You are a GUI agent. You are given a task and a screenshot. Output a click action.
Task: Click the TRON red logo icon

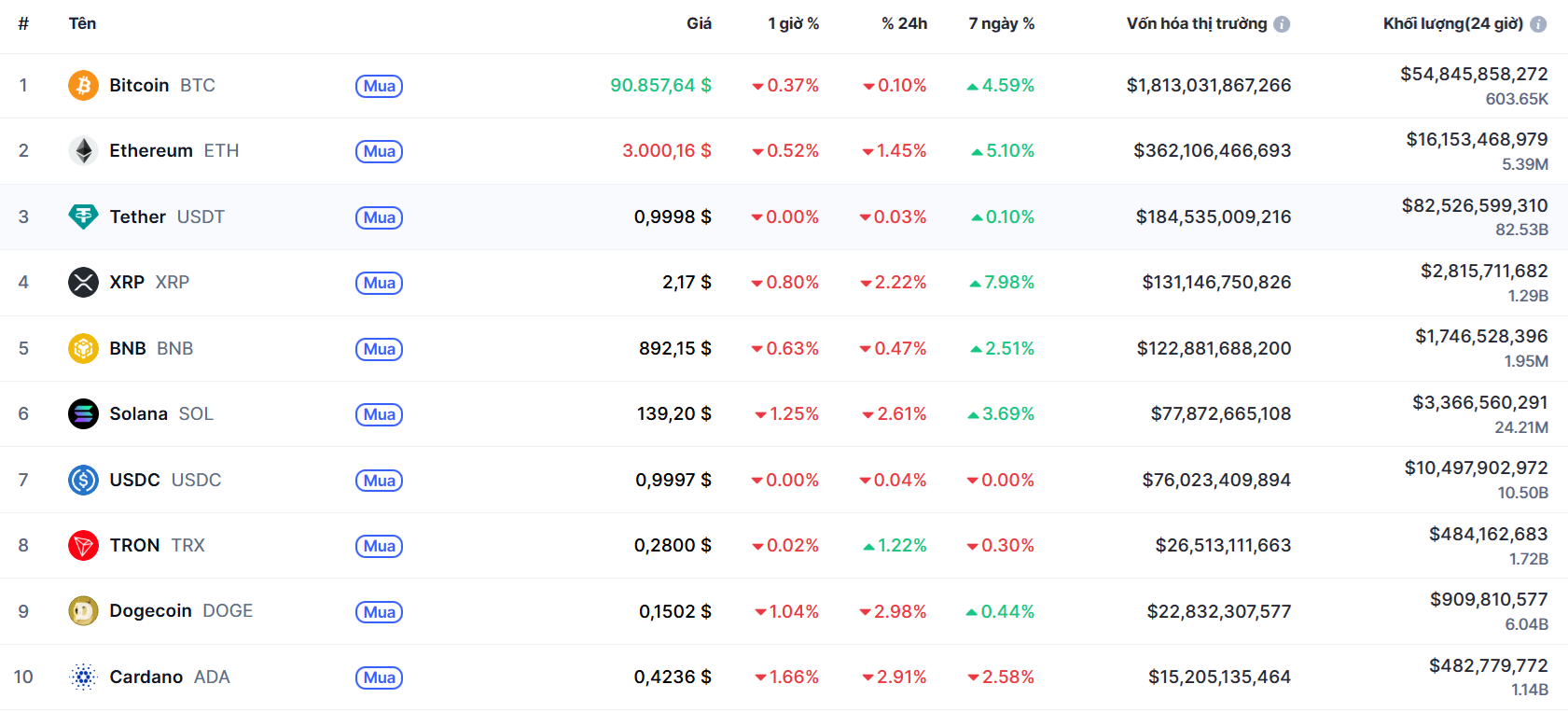(83, 545)
